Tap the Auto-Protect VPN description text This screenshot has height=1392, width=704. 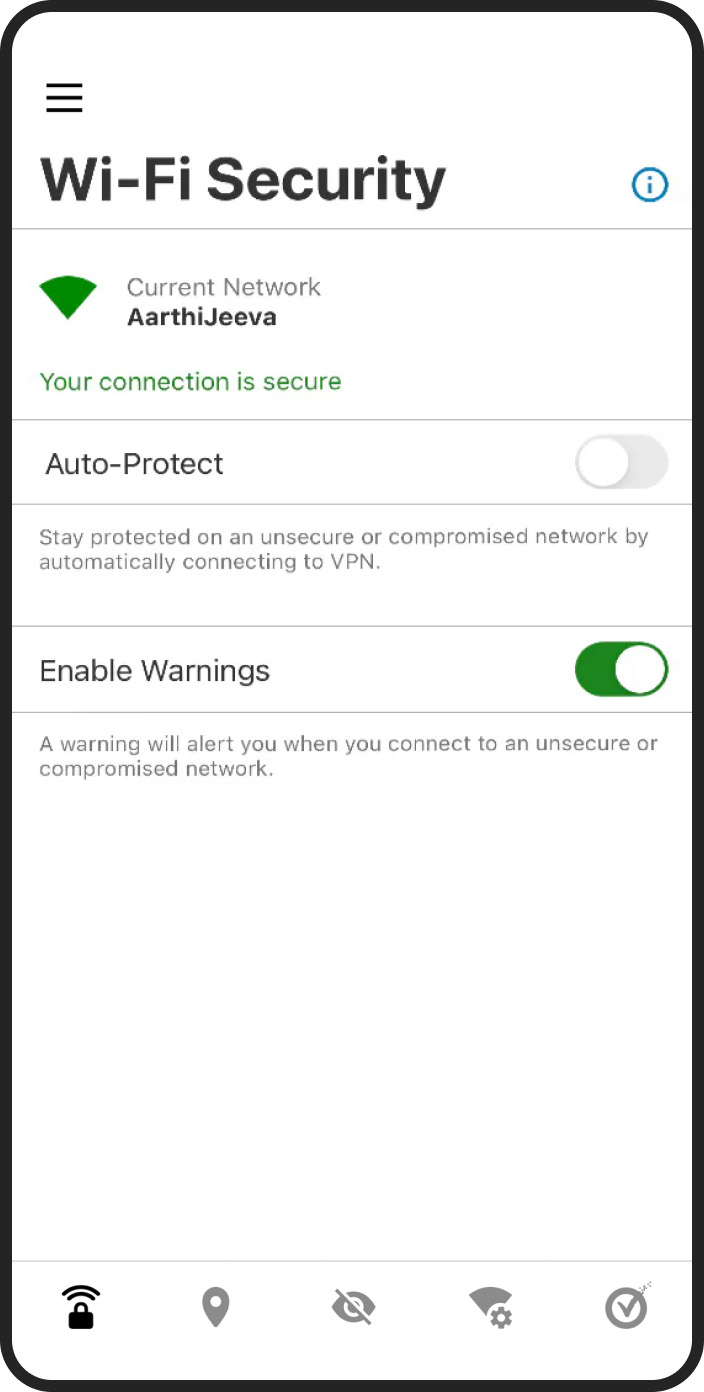pyautogui.click(x=344, y=549)
